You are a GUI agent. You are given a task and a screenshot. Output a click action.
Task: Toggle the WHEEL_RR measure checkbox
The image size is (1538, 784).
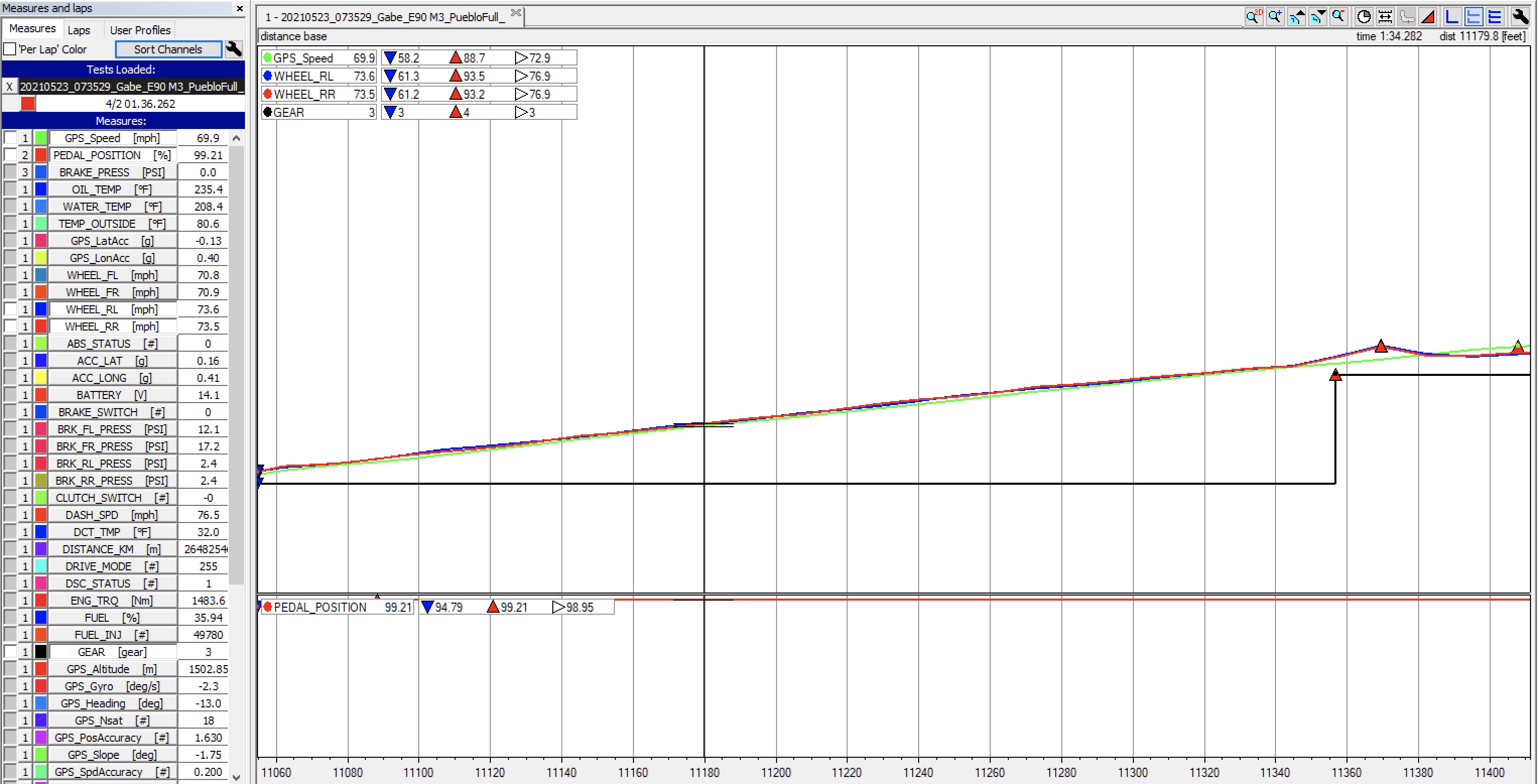click(10, 326)
